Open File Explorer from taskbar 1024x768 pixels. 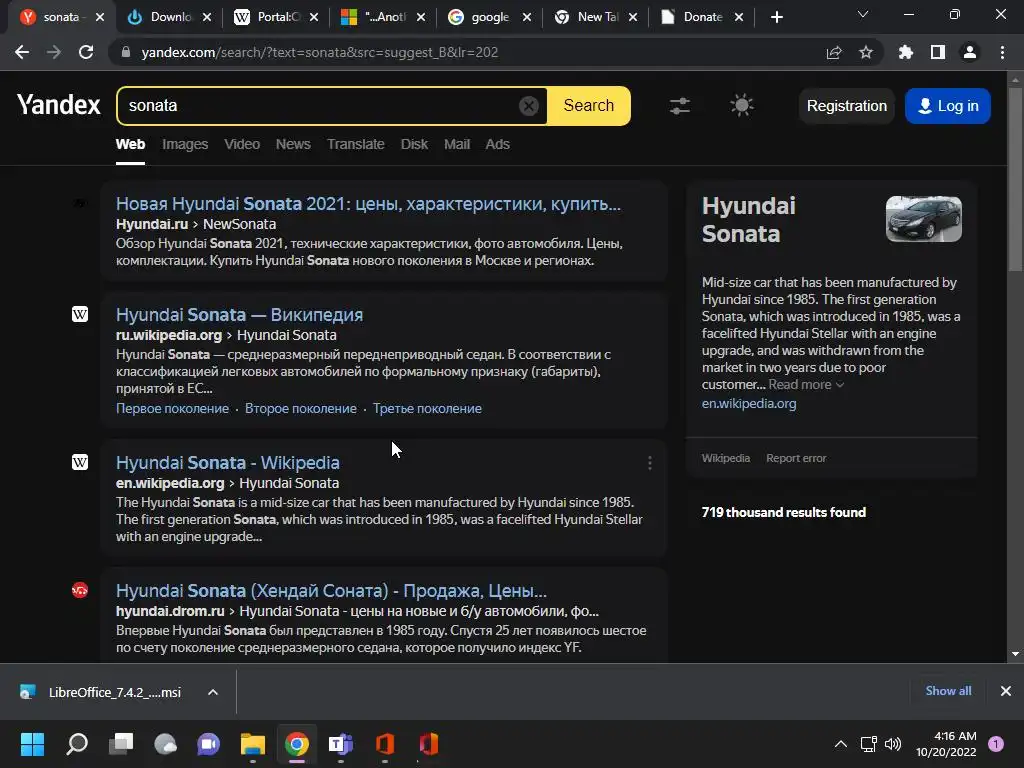point(253,744)
